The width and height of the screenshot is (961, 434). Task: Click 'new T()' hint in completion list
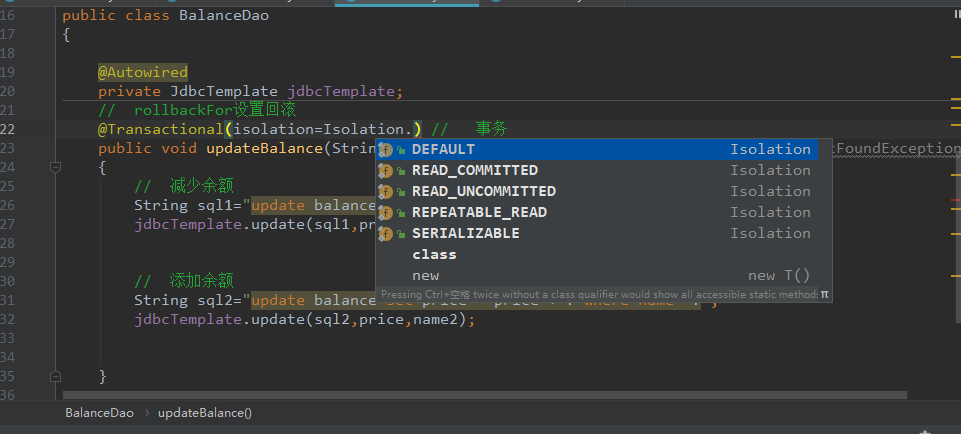coord(779,275)
